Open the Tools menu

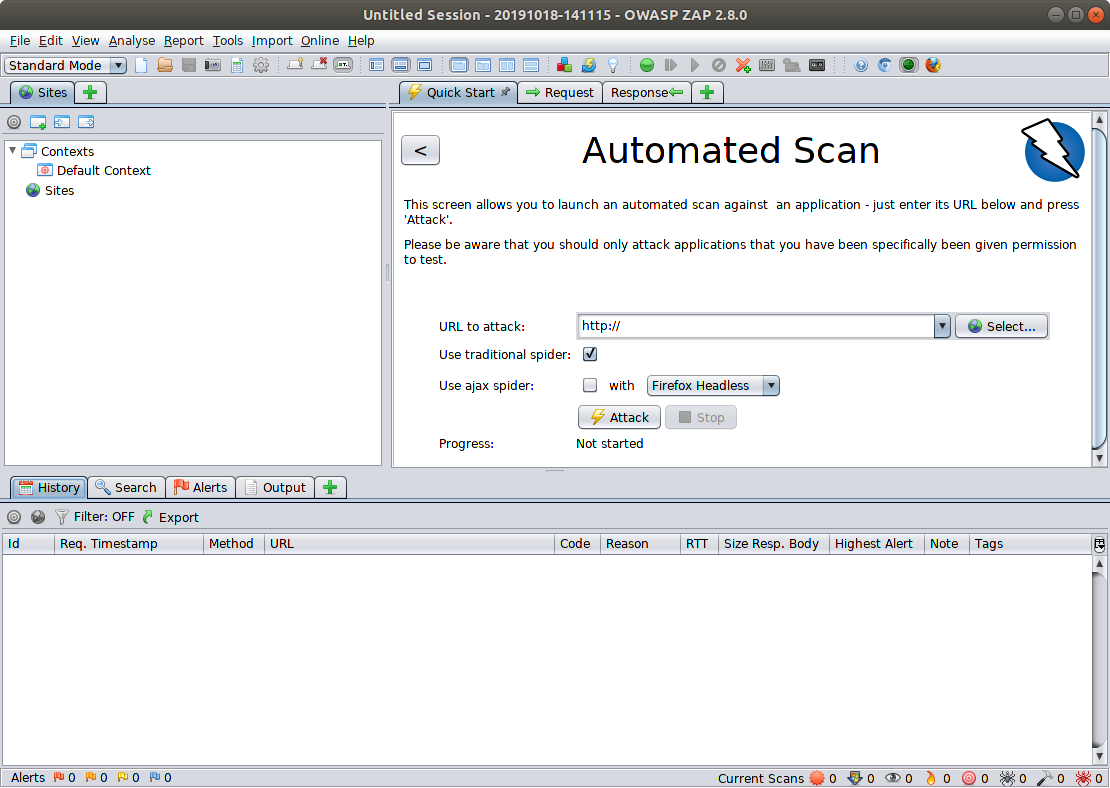coord(227,41)
